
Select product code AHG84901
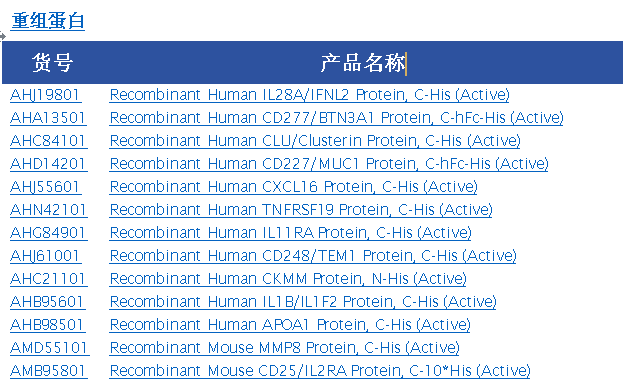tap(49, 233)
